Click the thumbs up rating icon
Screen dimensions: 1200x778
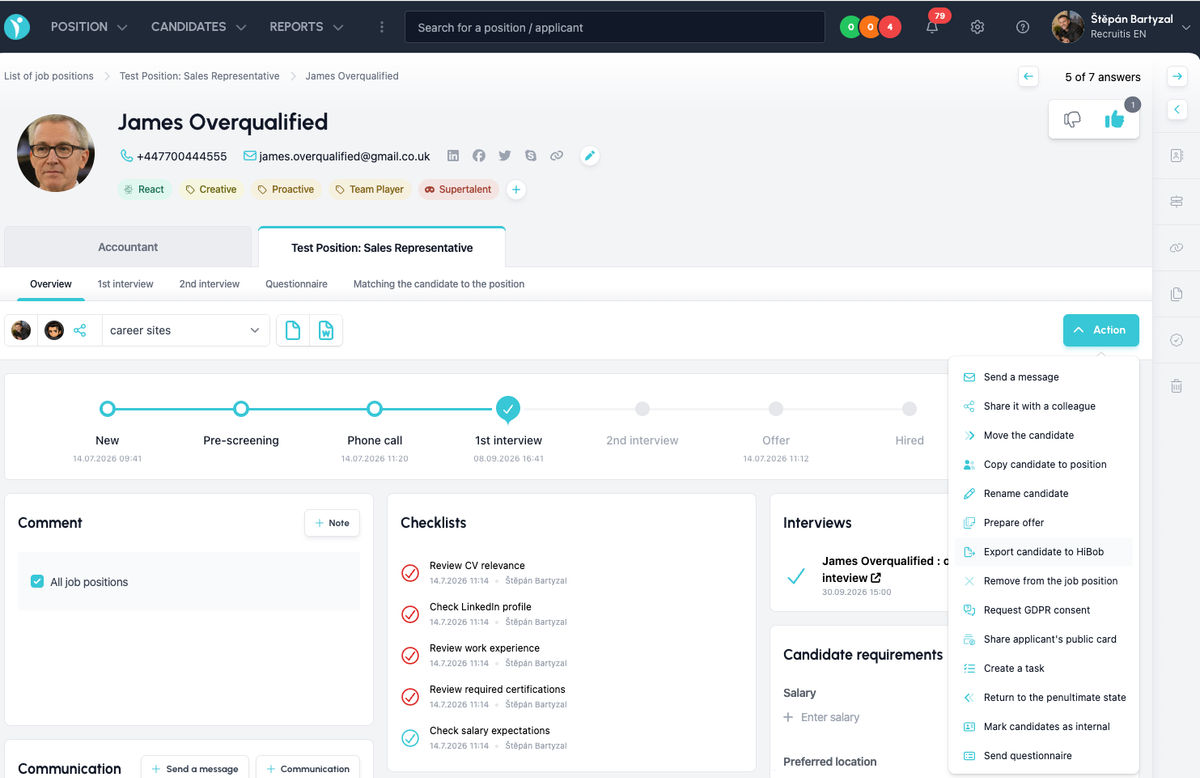pos(1114,120)
